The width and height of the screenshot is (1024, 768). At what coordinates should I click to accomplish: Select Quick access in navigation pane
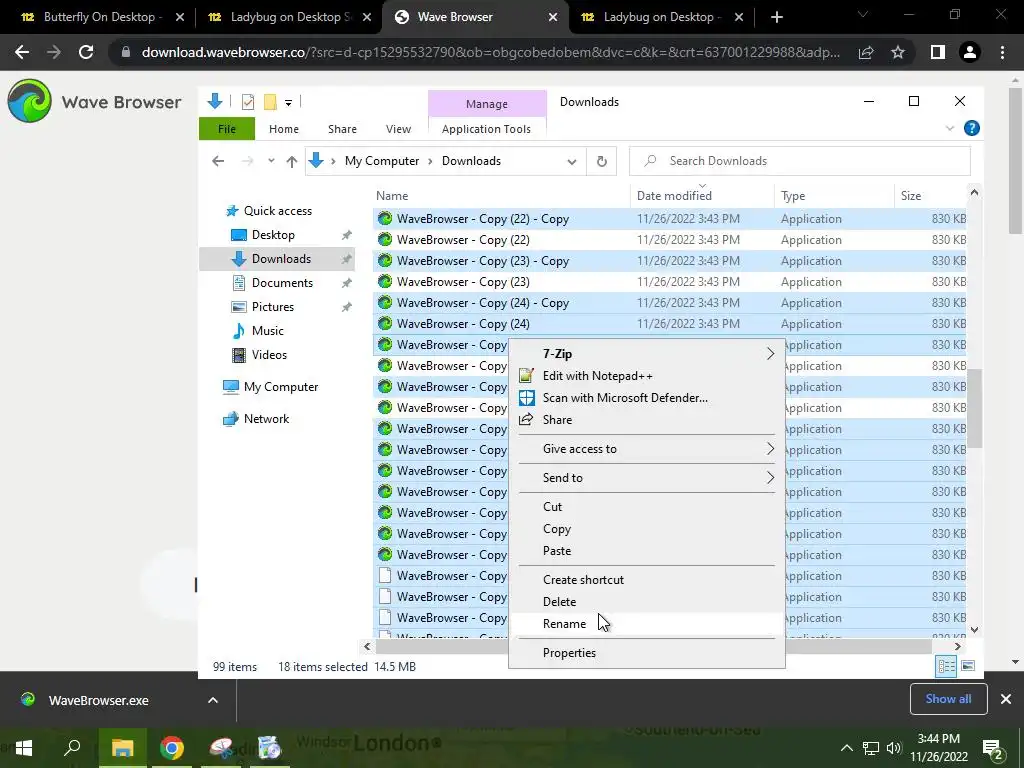click(x=278, y=211)
